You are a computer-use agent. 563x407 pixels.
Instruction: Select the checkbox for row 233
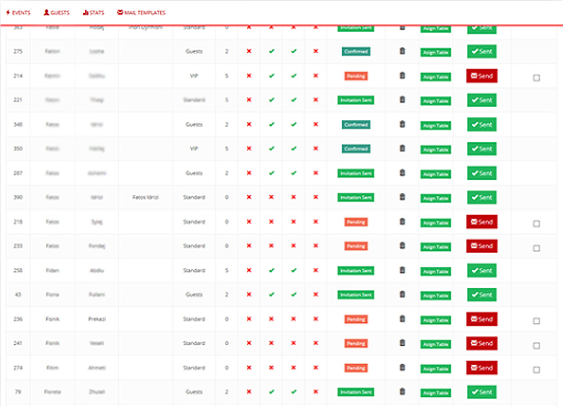(536, 248)
